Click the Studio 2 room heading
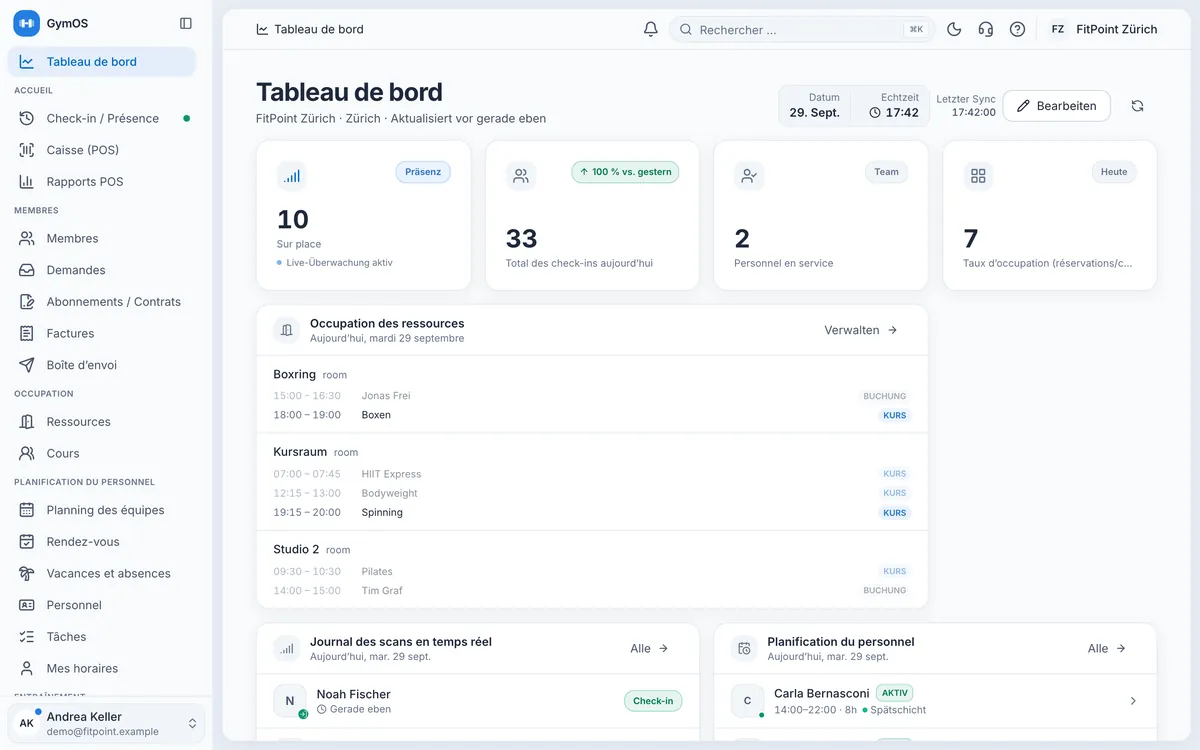Viewport: 1200px width, 750px height. coord(296,549)
